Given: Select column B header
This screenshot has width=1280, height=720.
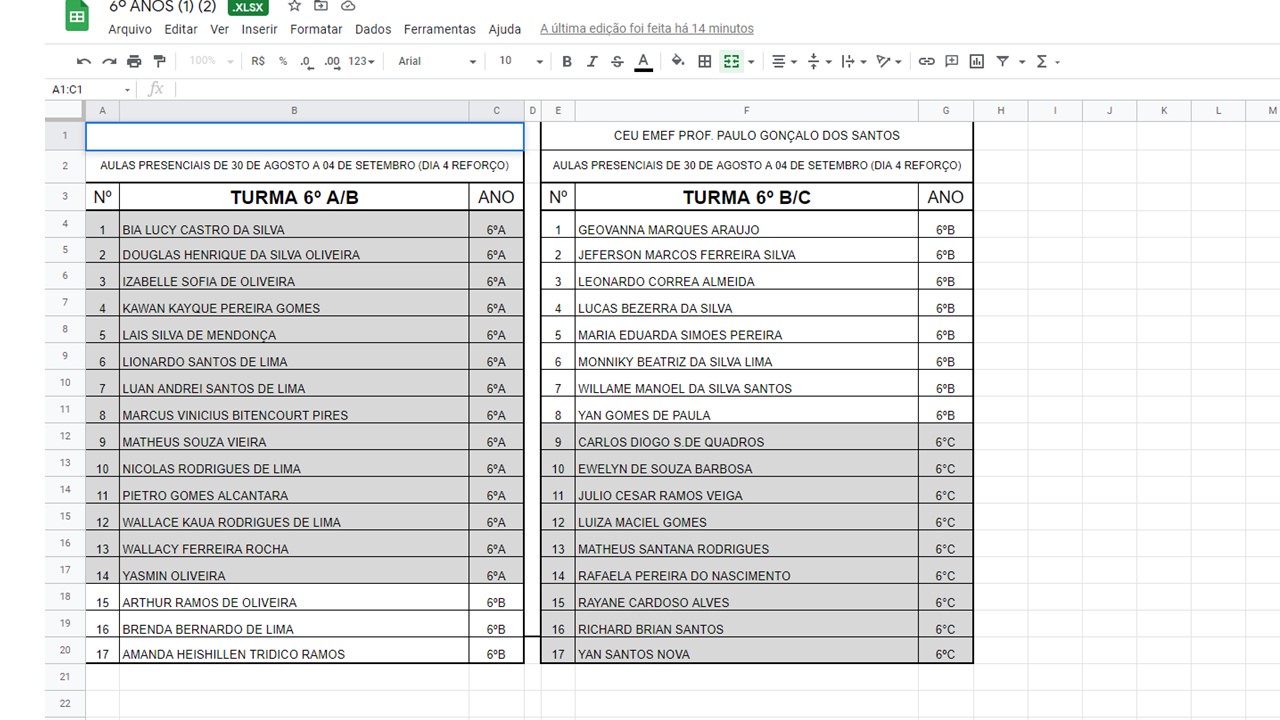Looking at the screenshot, I should pos(294,111).
